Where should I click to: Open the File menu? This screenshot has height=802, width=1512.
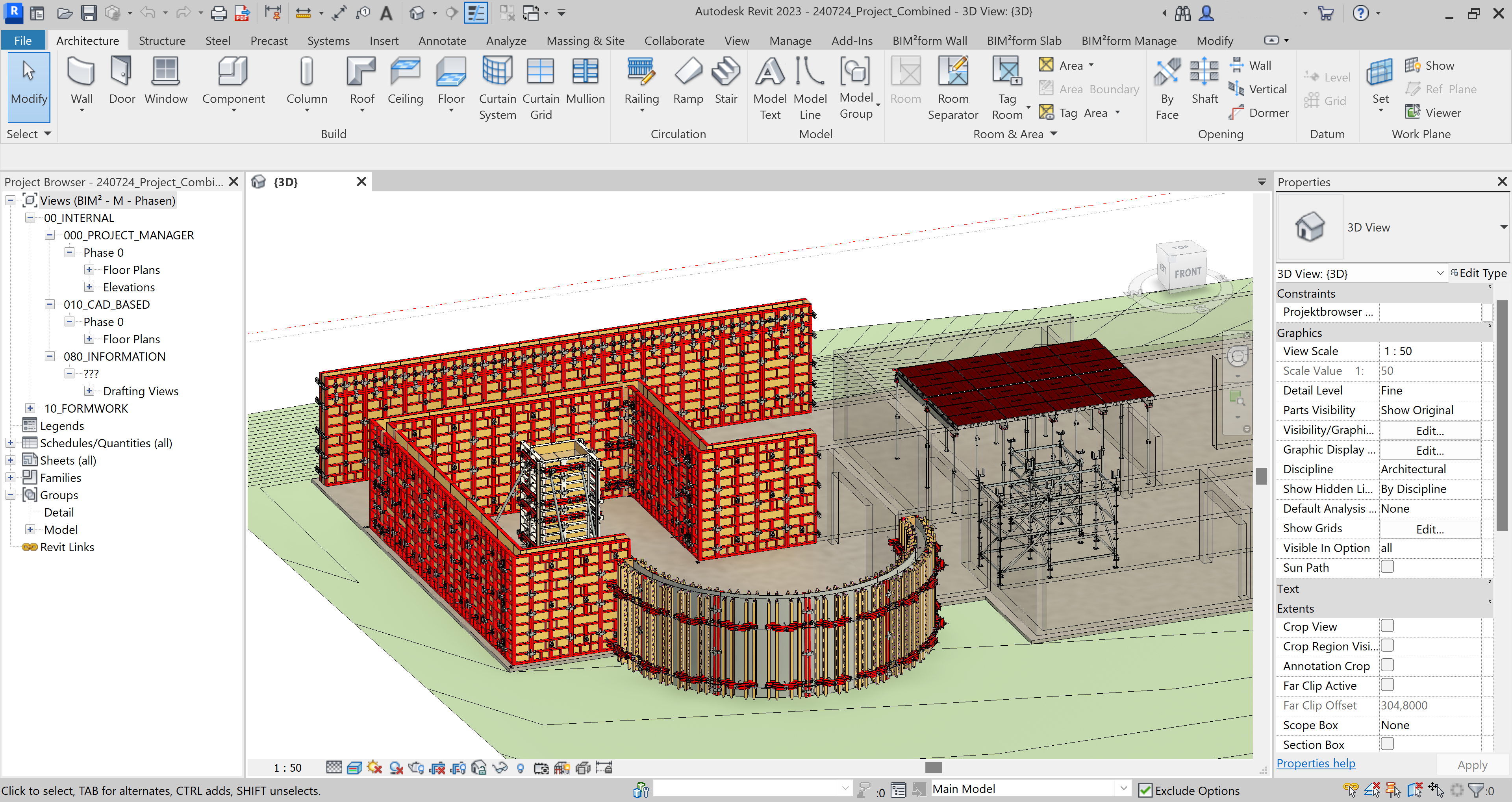coord(23,40)
